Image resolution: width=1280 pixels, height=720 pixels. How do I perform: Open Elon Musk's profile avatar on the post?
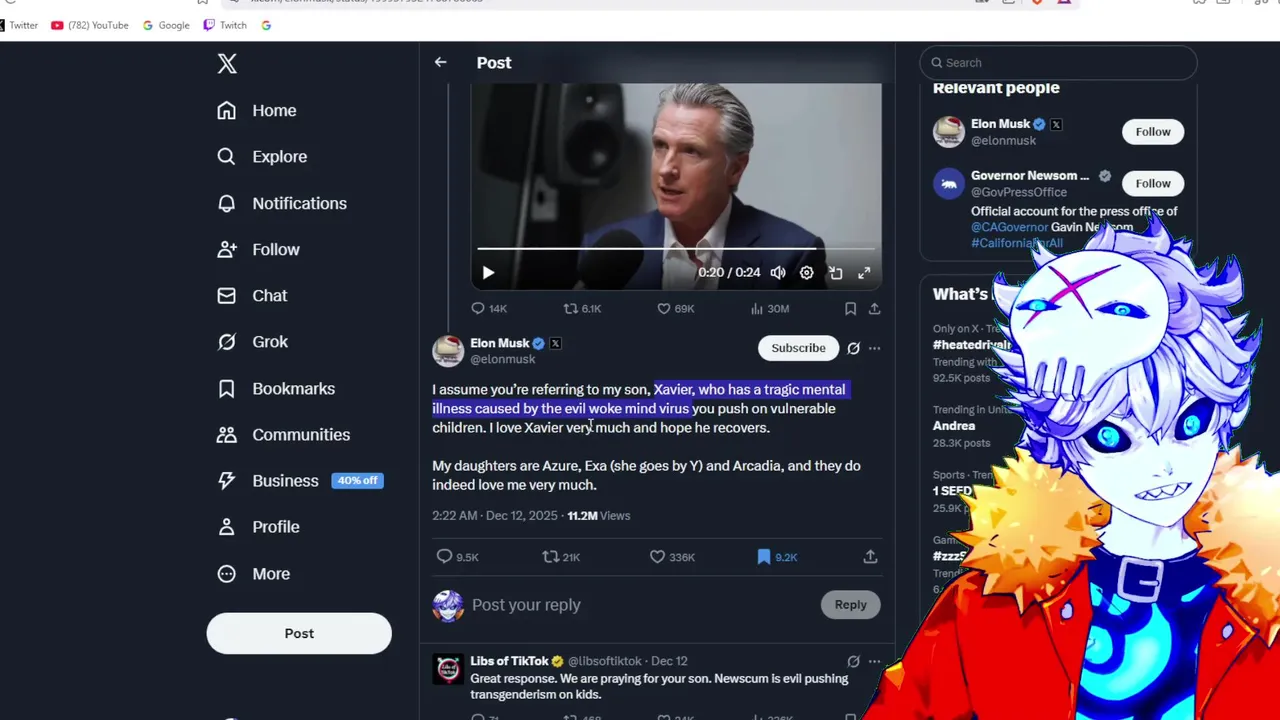coord(448,351)
